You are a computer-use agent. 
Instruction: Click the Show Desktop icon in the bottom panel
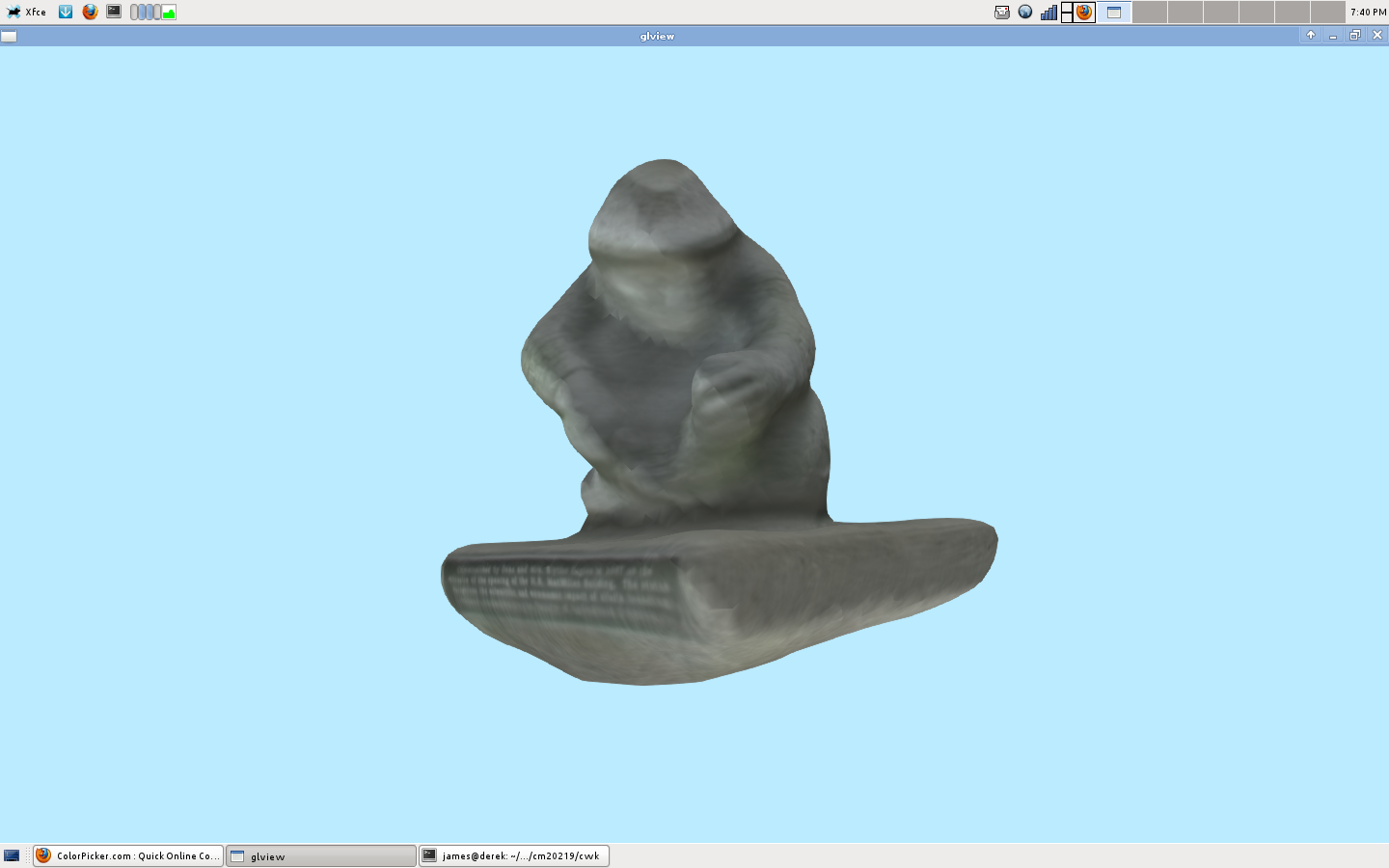(12, 855)
